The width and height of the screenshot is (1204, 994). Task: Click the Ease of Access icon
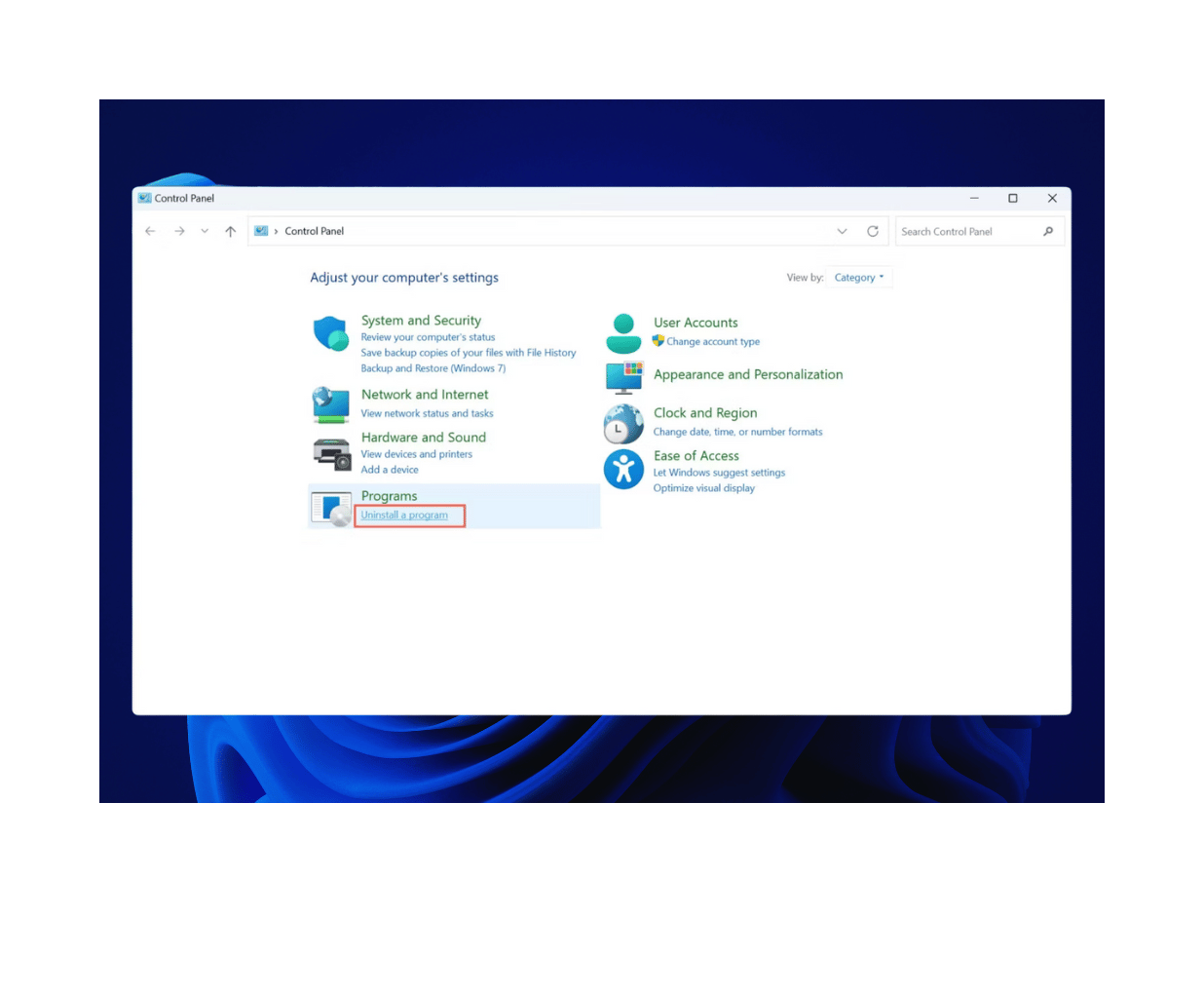(x=623, y=469)
